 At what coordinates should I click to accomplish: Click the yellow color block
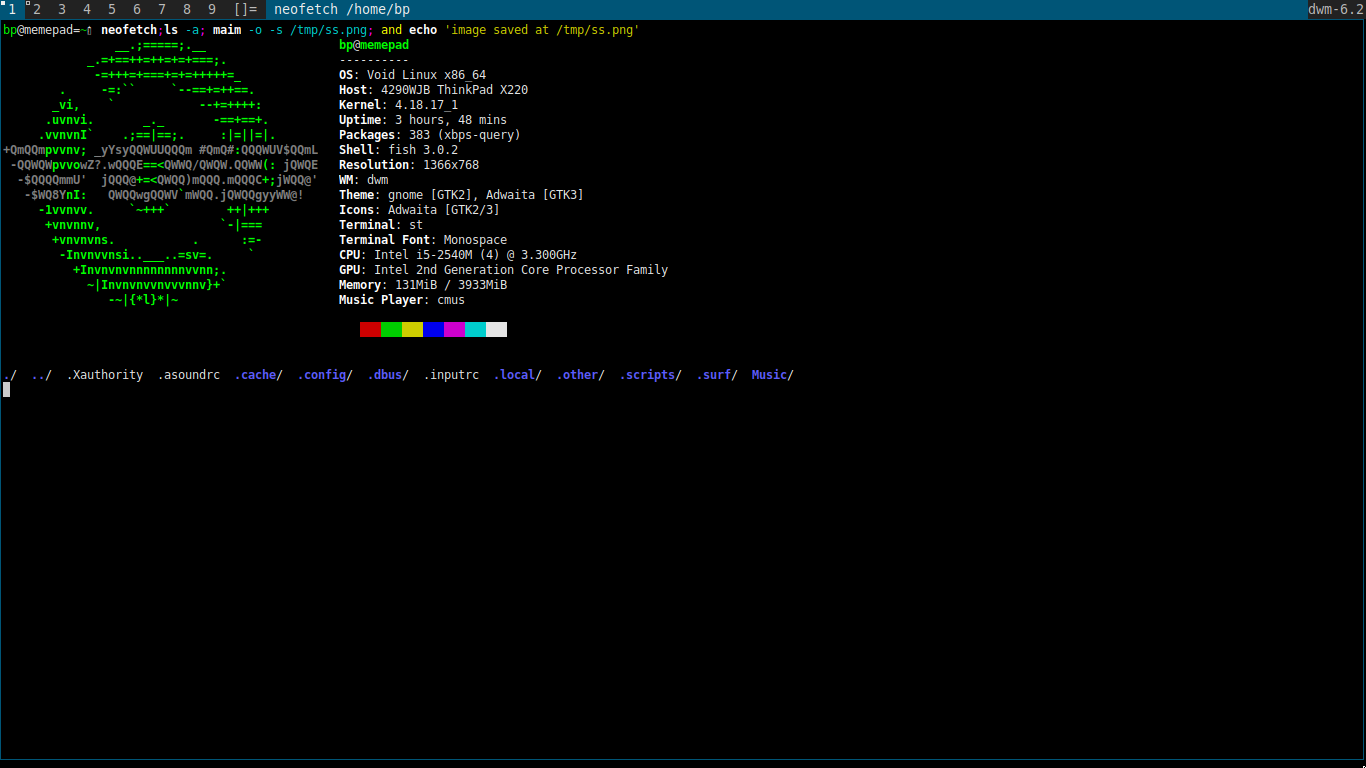pyautogui.click(x=412, y=329)
